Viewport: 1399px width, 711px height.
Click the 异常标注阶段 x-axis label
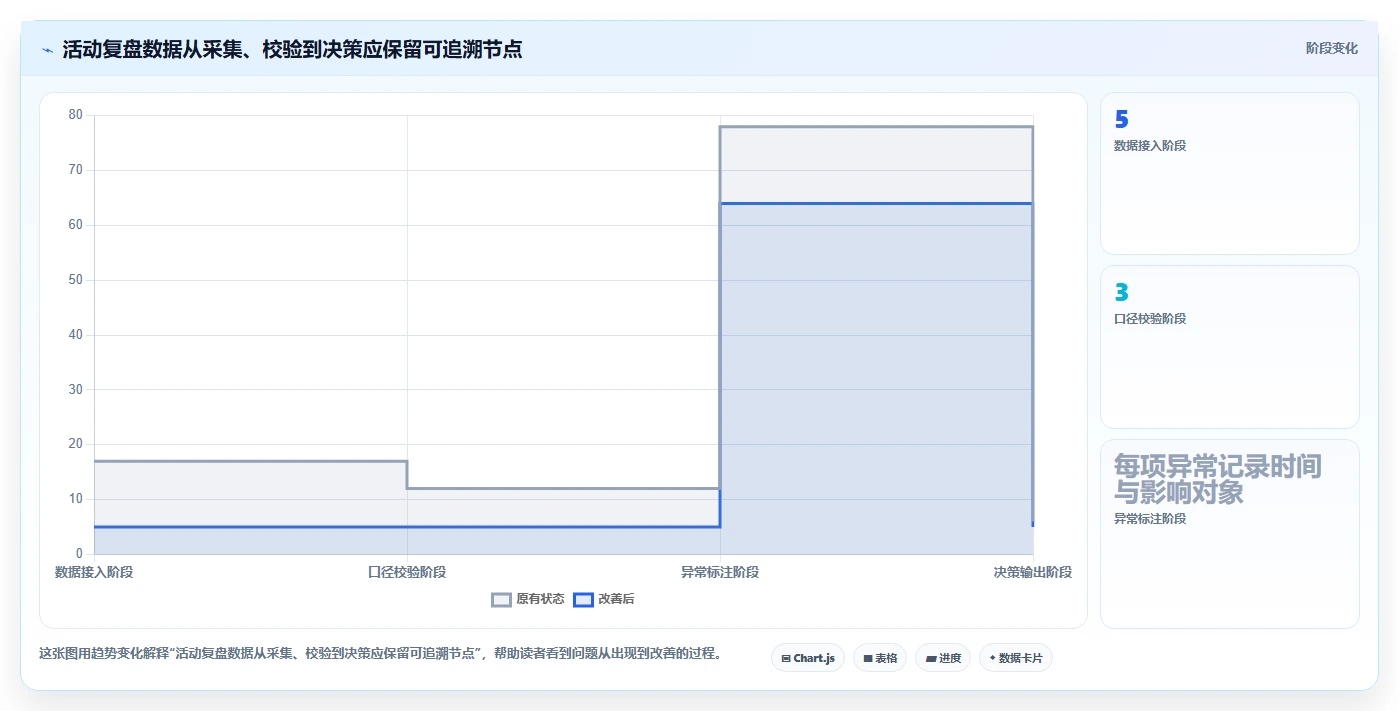720,572
